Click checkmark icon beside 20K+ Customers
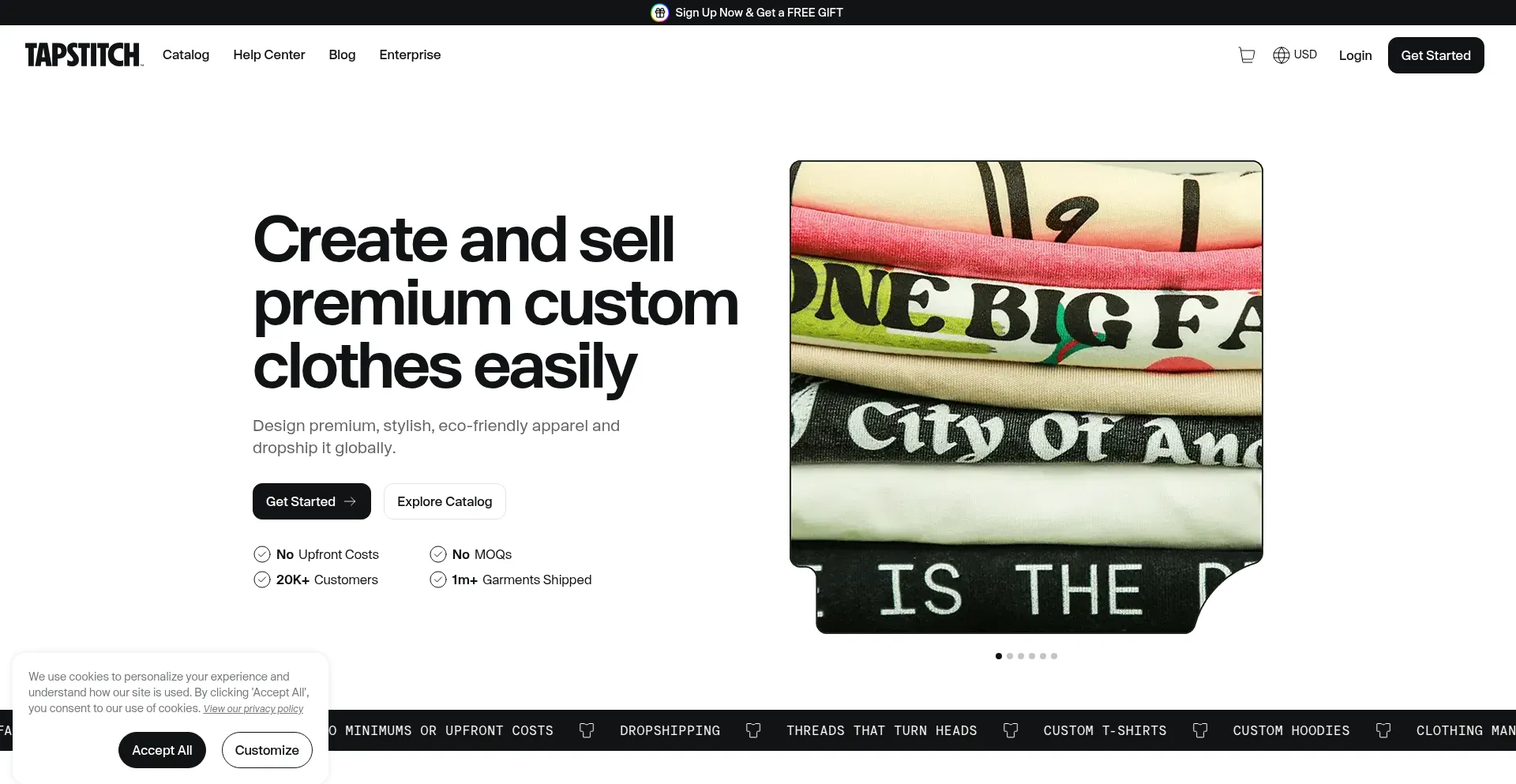This screenshot has width=1516, height=784. (x=262, y=580)
